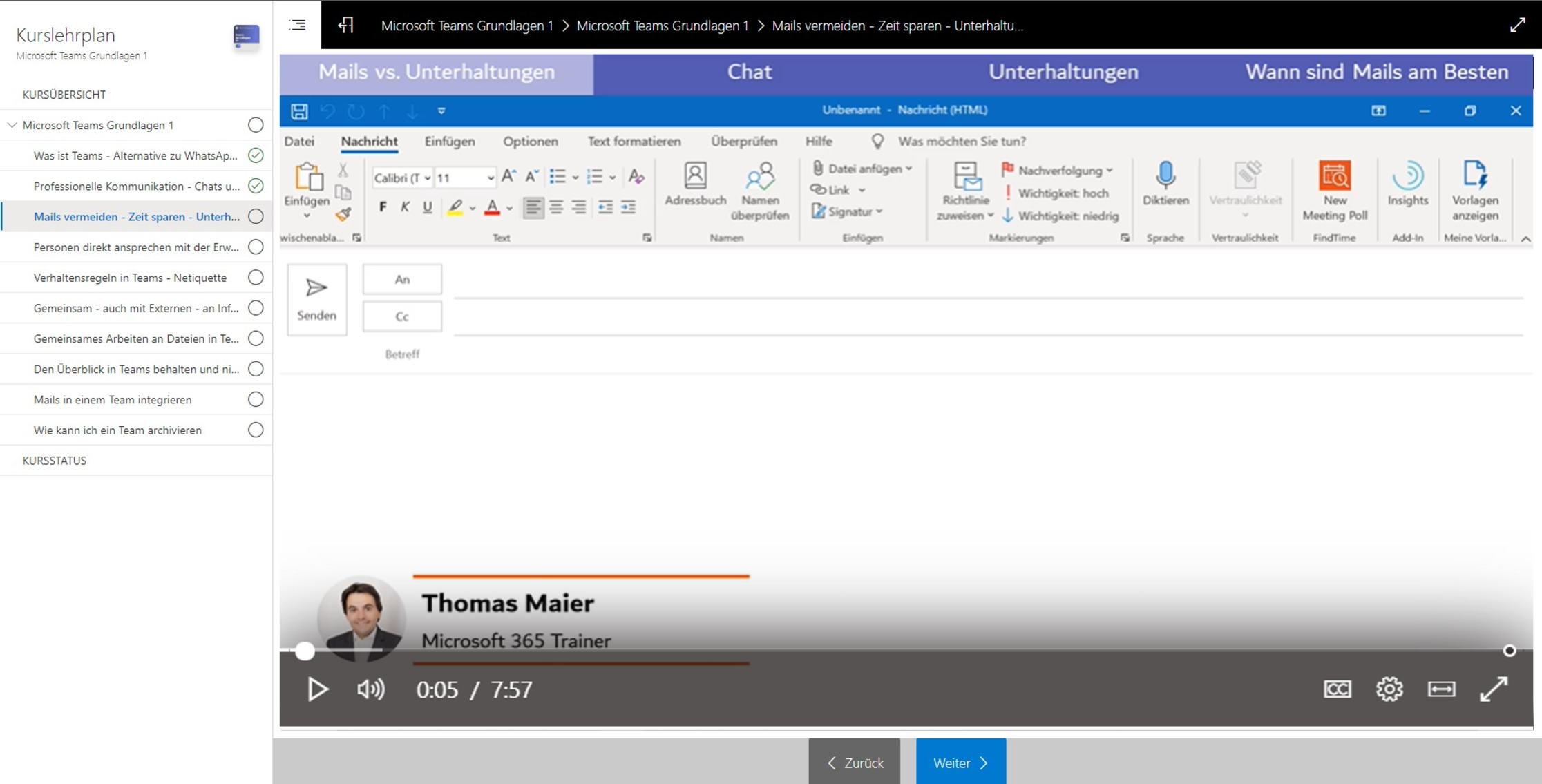Toggle closed captions CC

[x=1337, y=689]
